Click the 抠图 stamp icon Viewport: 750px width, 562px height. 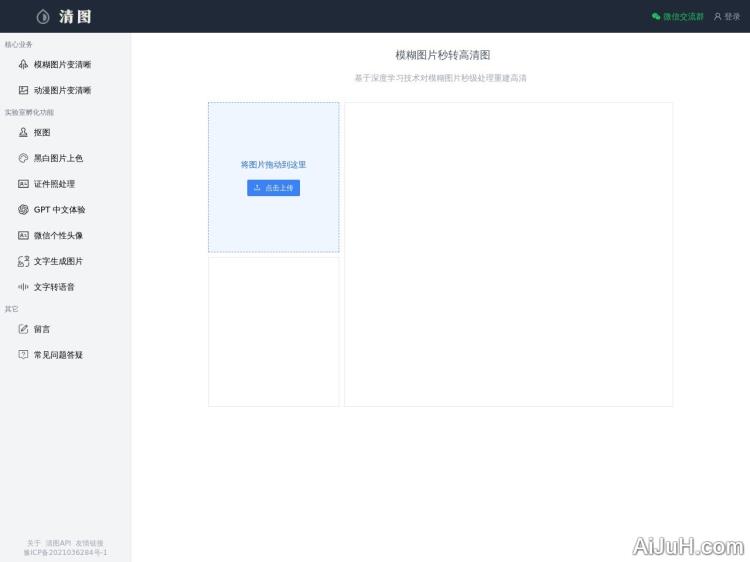click(x=24, y=132)
